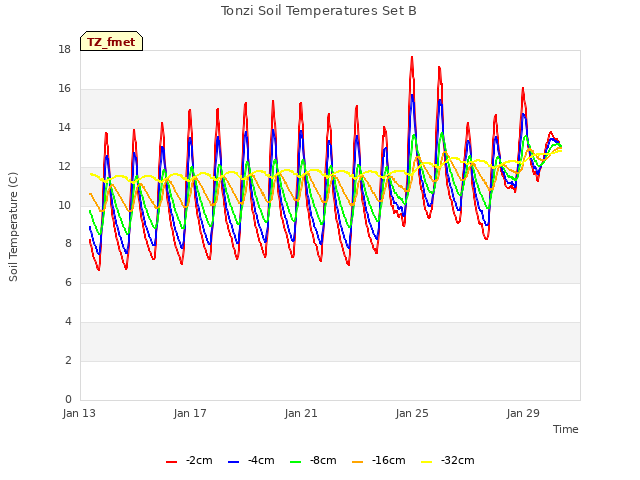
Task: Click the 12 y-axis tick label
Action: [x=64, y=167]
